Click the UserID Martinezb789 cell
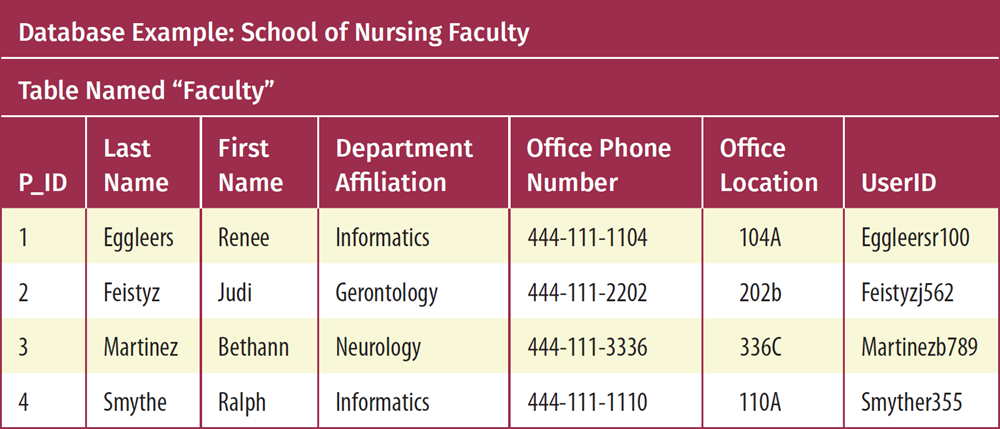 tap(919, 348)
